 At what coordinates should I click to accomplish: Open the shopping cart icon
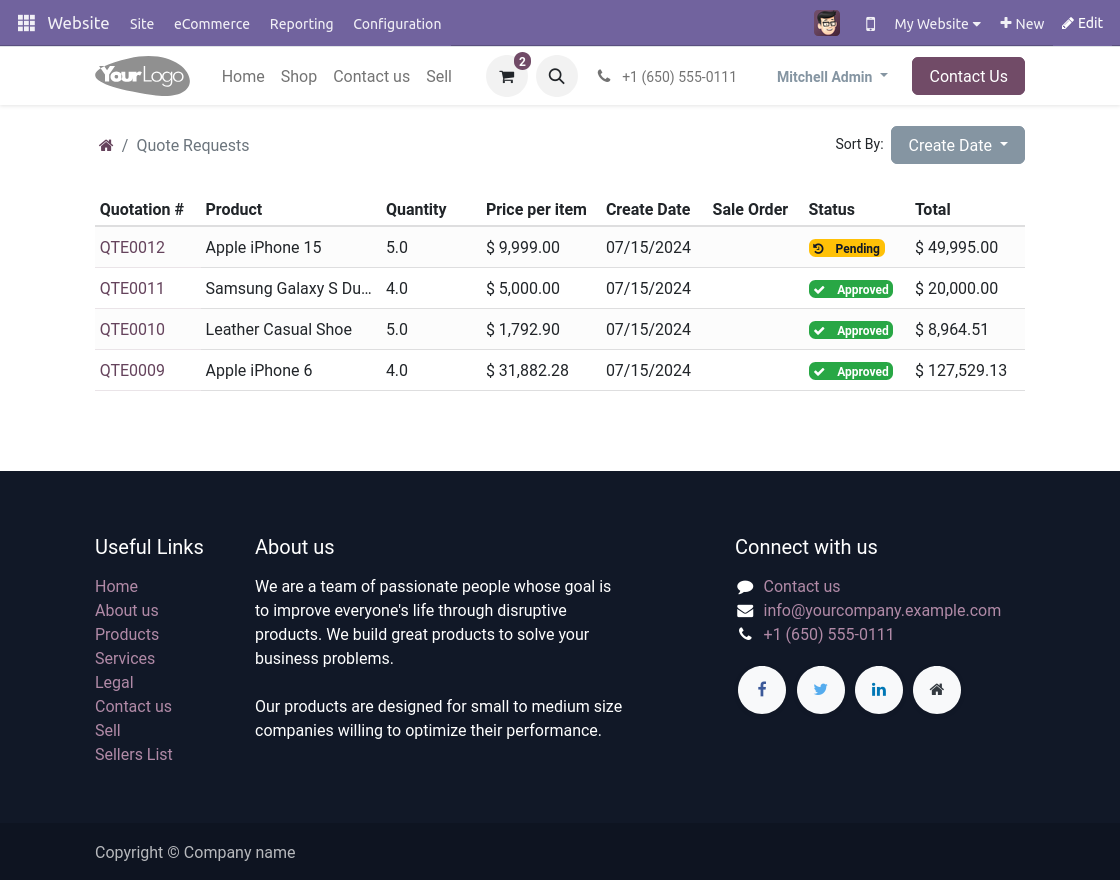pos(507,76)
